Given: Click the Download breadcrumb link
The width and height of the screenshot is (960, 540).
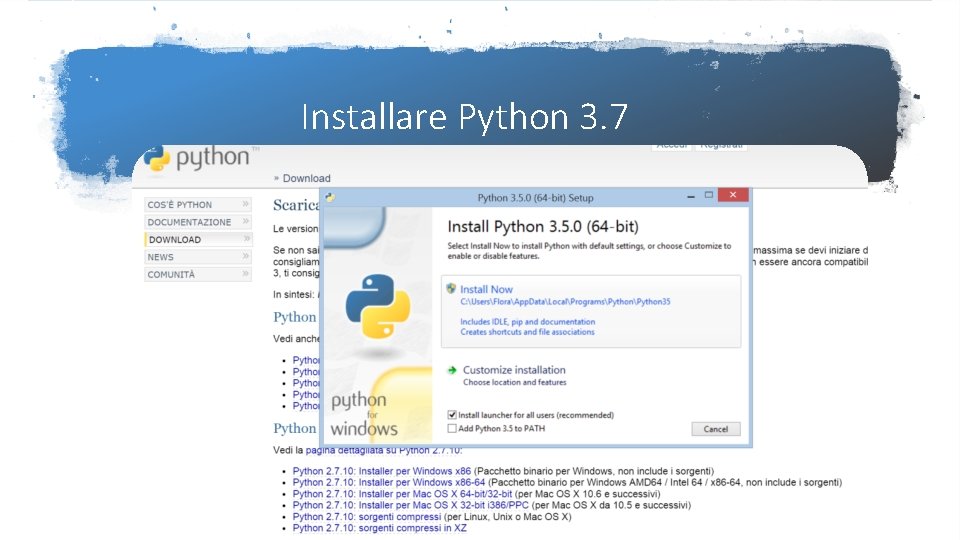Looking at the screenshot, I should (306, 178).
